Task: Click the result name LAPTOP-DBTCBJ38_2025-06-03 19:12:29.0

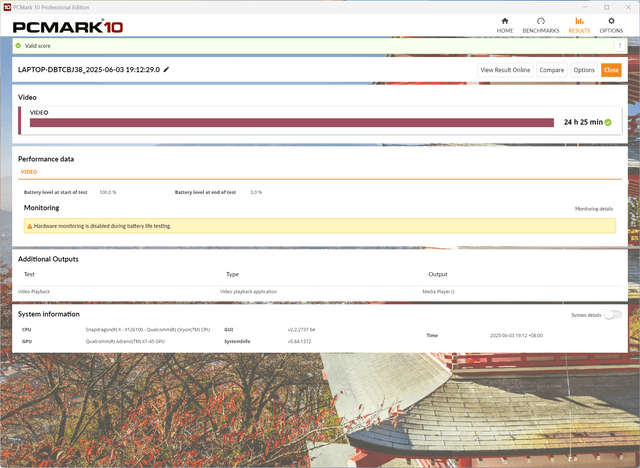Action: click(x=89, y=69)
